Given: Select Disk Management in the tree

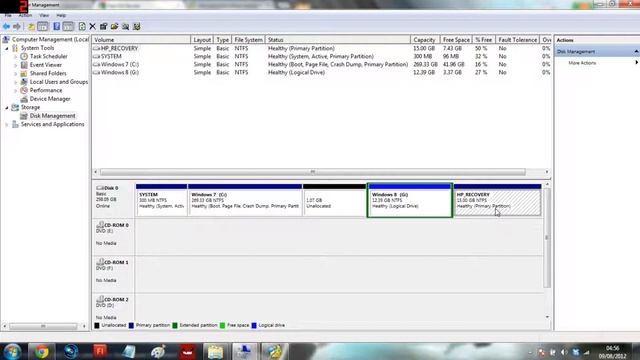Looking at the screenshot, I should tap(52, 116).
